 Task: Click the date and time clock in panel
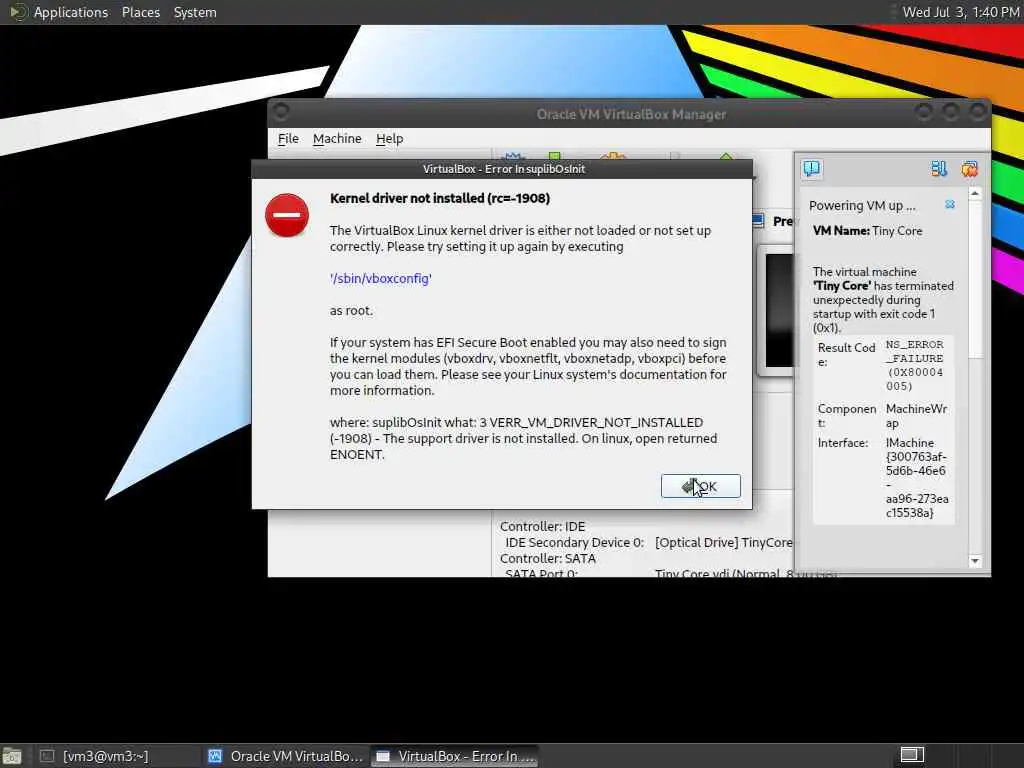[961, 12]
